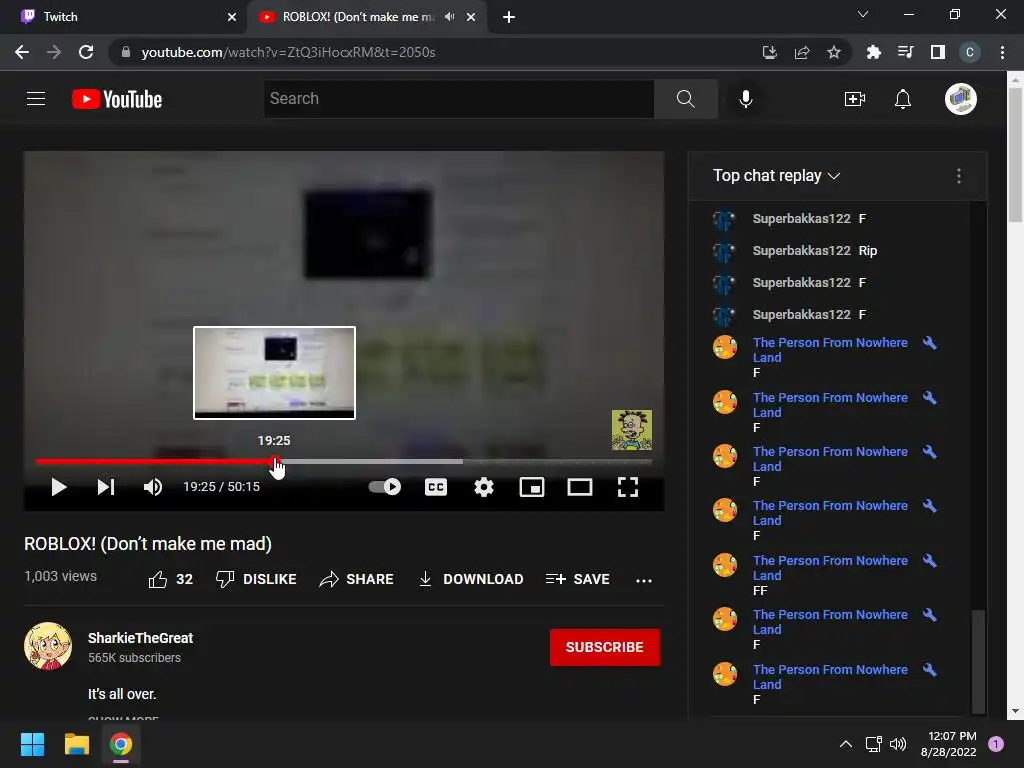The image size is (1024, 768).
Task: Go to YouTube home via logo
Action: point(117,99)
